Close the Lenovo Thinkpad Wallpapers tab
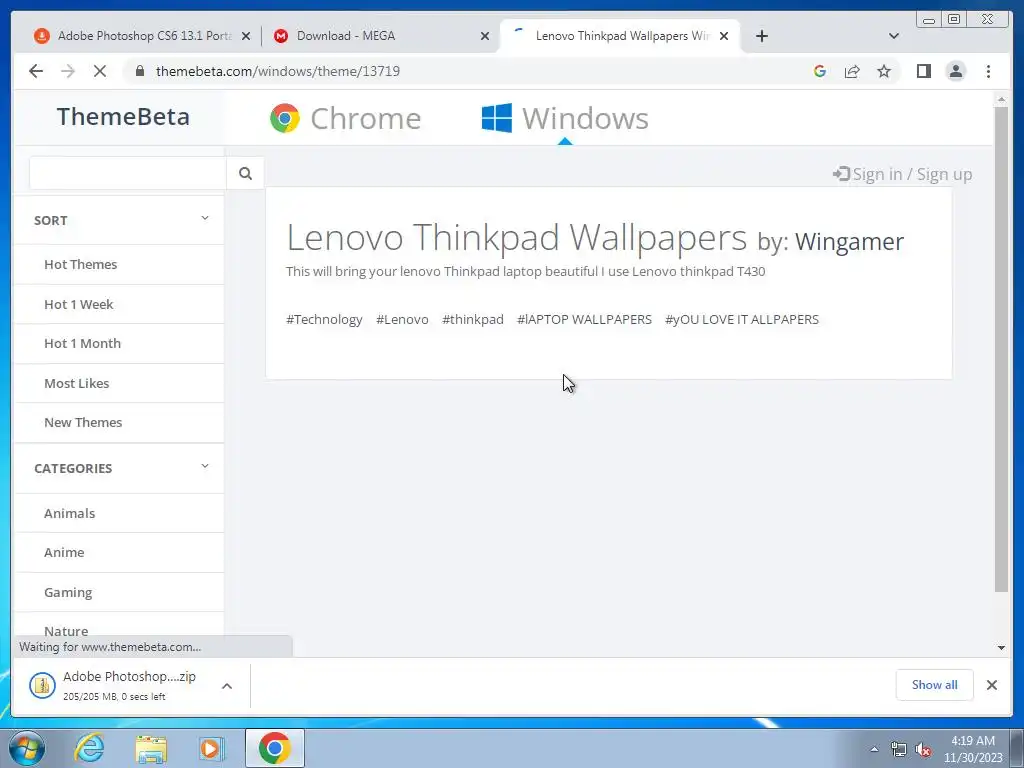1024x768 pixels. pyautogui.click(x=724, y=37)
